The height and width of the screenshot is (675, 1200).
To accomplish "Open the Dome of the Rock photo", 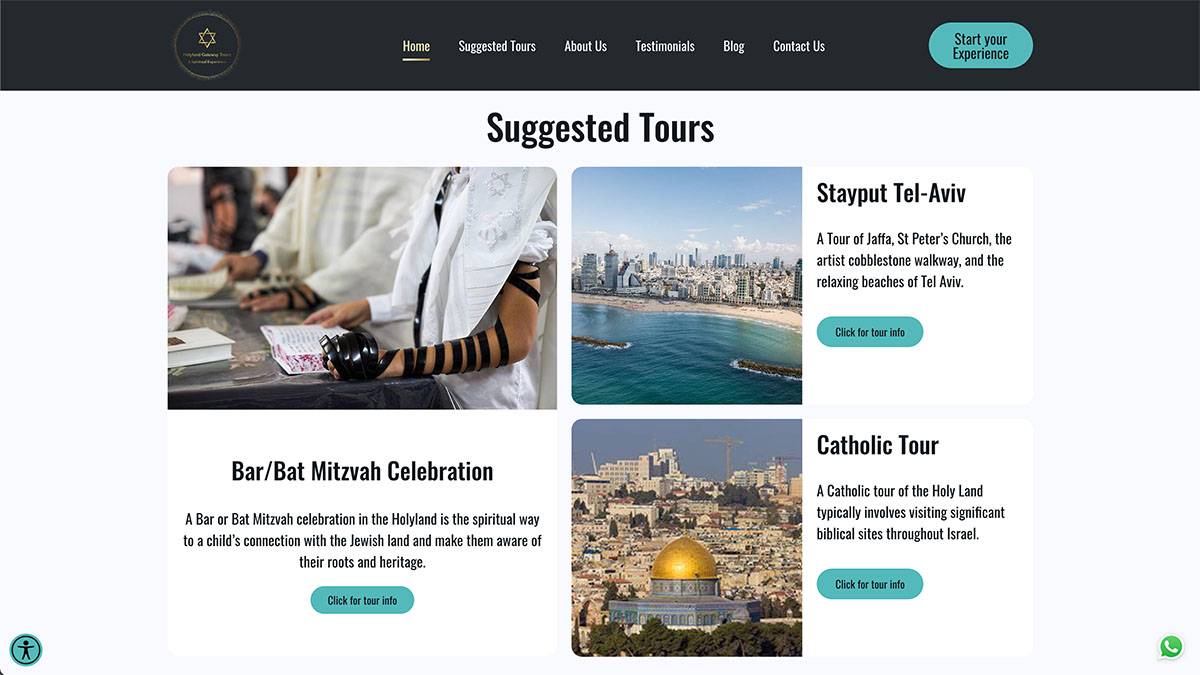I will 687,538.
